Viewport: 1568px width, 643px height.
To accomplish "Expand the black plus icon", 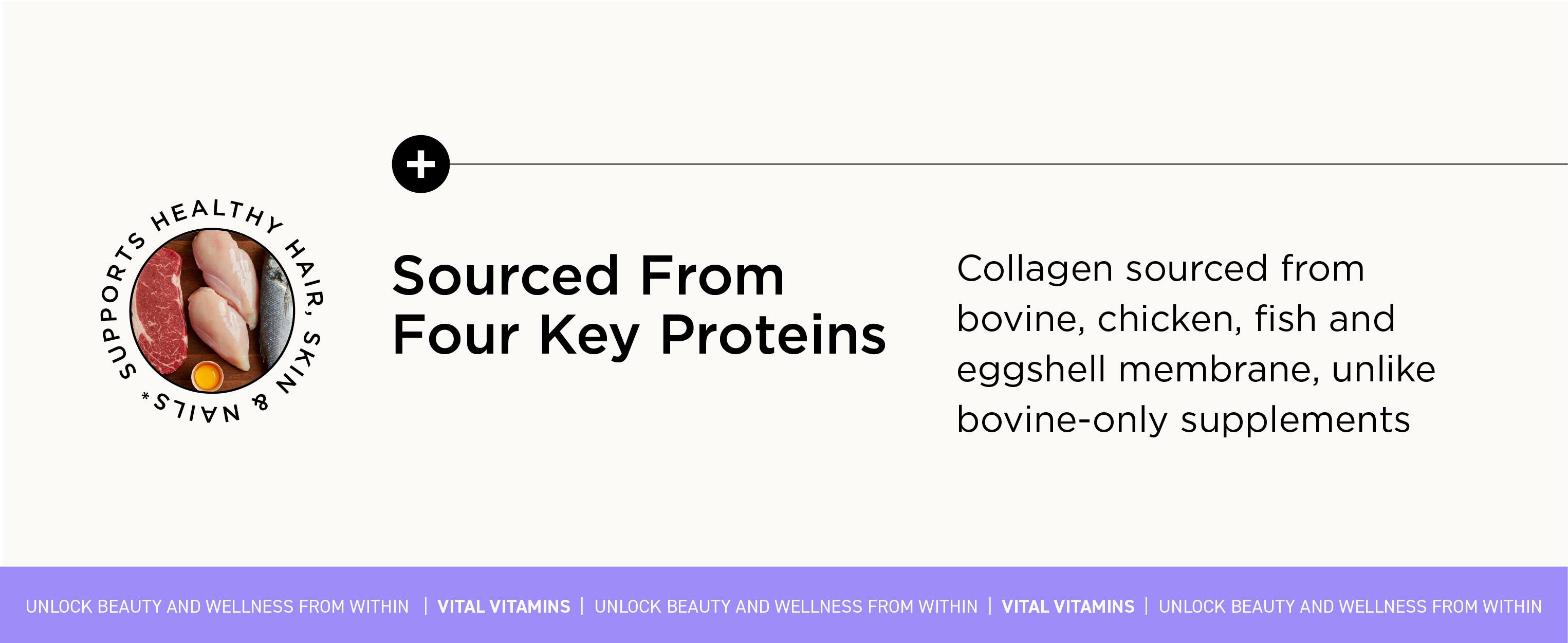I will coord(420,164).
